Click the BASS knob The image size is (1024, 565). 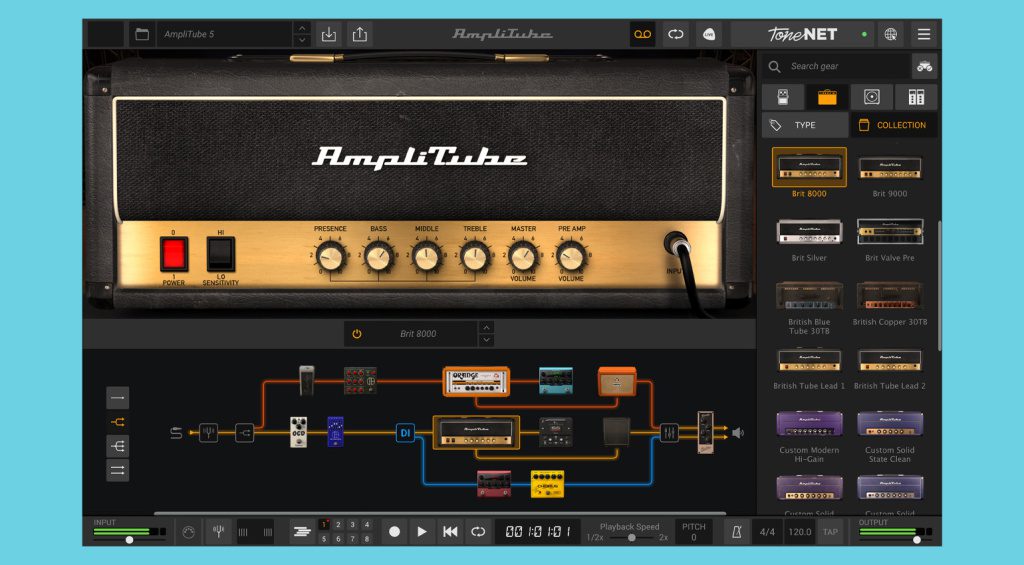tap(379, 257)
